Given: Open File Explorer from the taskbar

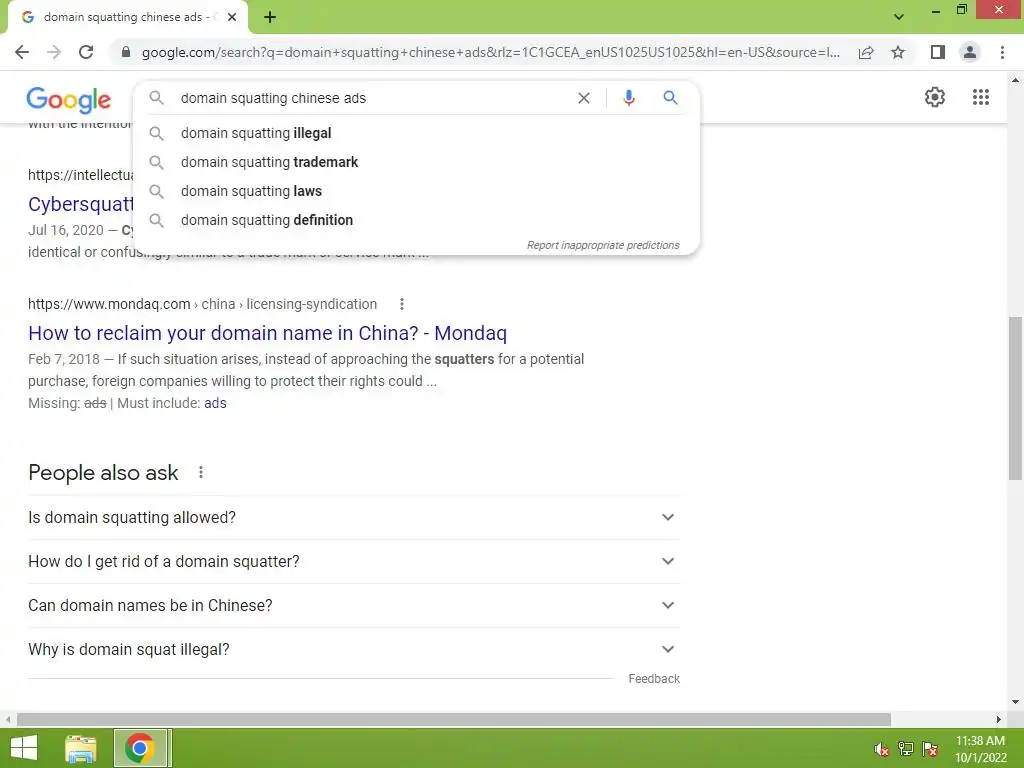Looking at the screenshot, I should coord(81,748).
